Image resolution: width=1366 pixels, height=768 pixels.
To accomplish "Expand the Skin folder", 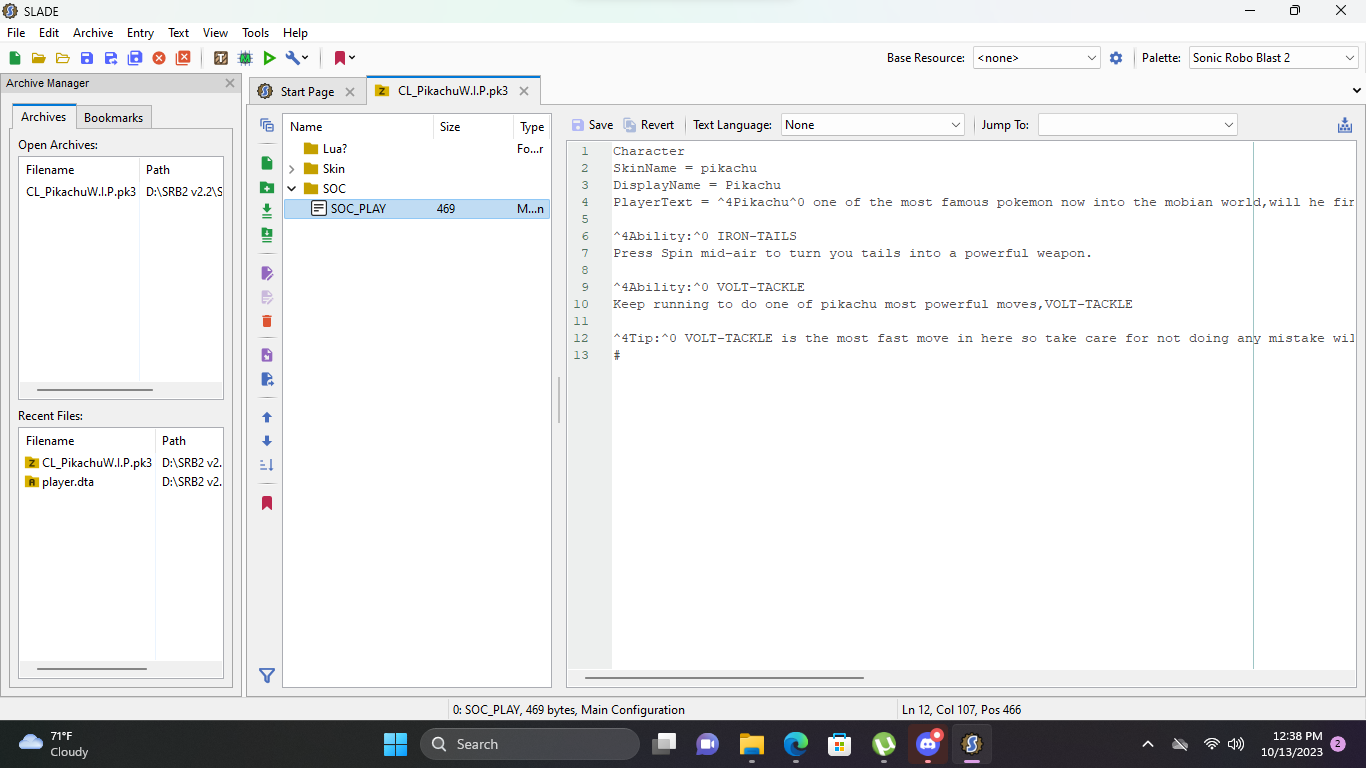I will coord(292,169).
